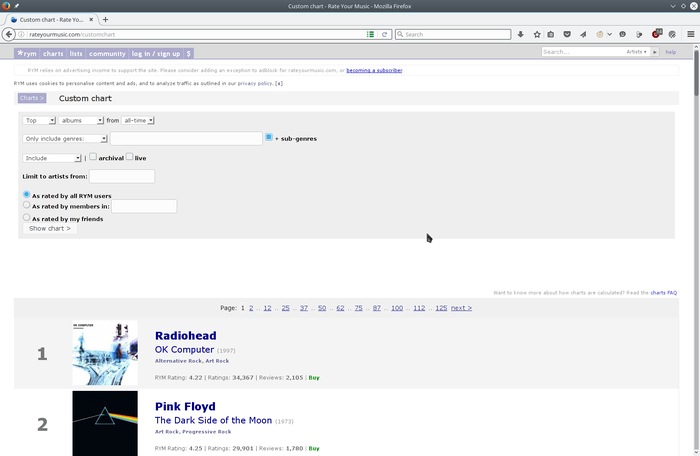Click the paper plane send icon in toolbar
The height and width of the screenshot is (456, 700).
coord(583,34)
